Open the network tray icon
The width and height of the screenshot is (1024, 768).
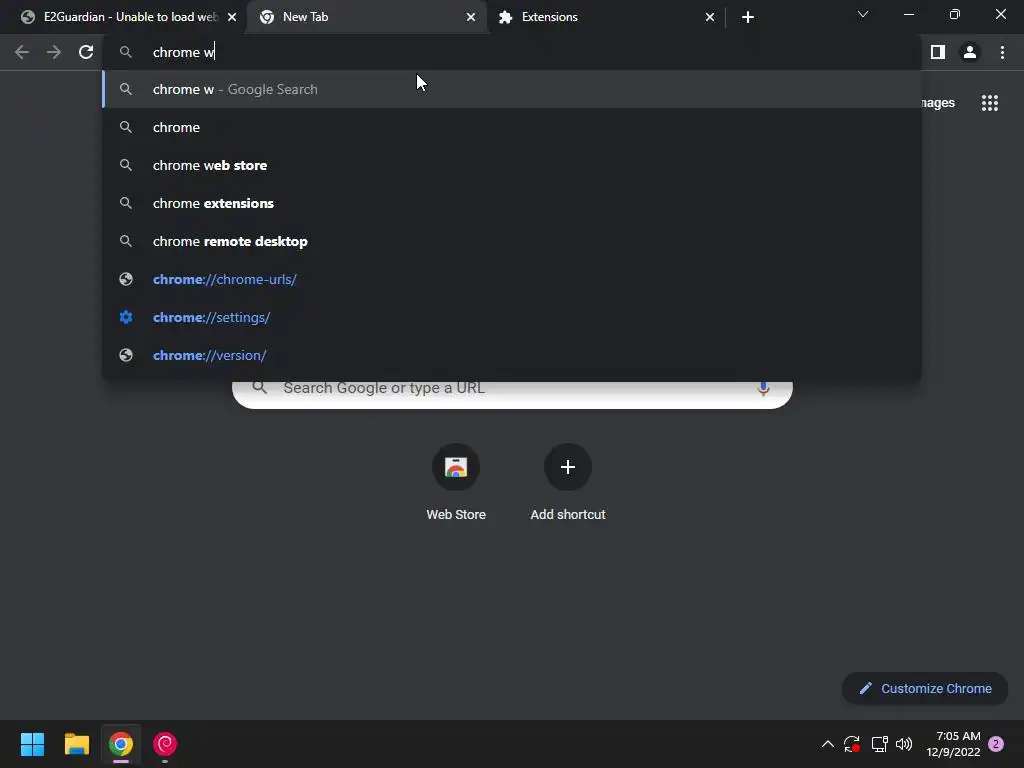click(879, 744)
